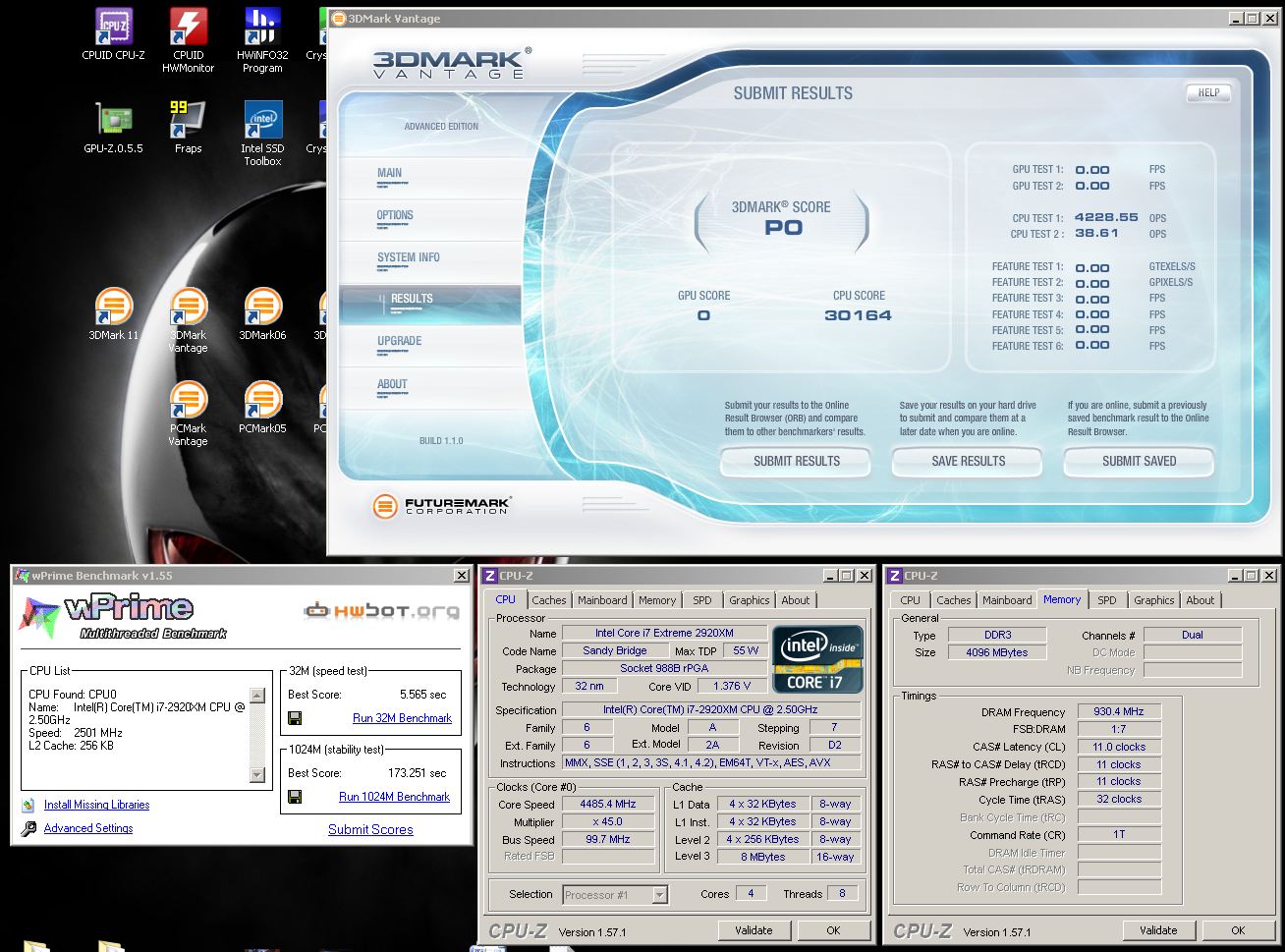Click save icon beside 32M Best Score

[295, 718]
